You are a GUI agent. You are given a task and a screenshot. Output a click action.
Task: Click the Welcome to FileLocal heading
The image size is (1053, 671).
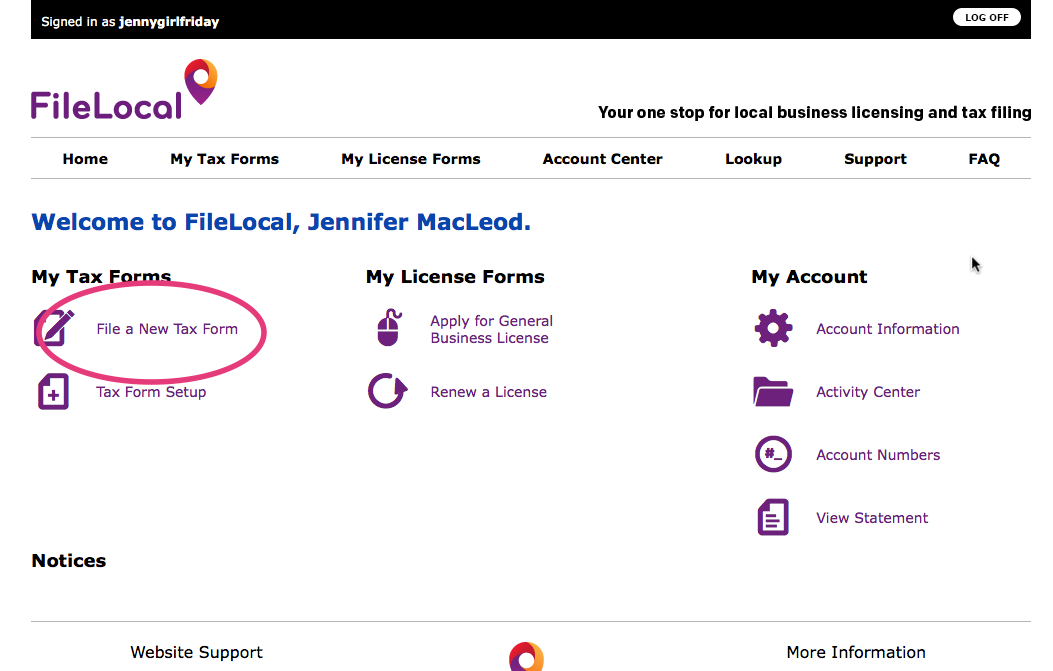click(x=281, y=222)
